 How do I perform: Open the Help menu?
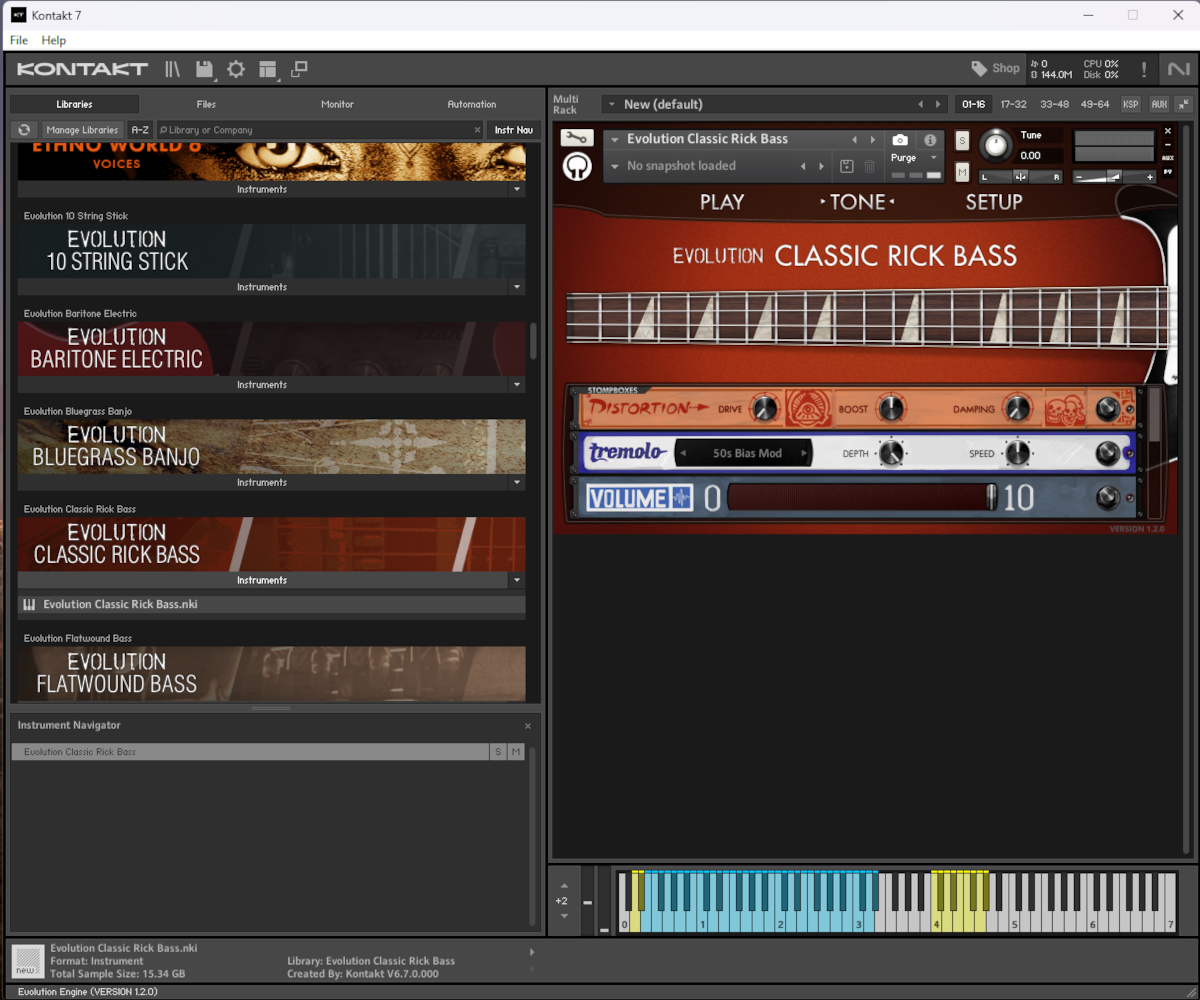coord(54,40)
